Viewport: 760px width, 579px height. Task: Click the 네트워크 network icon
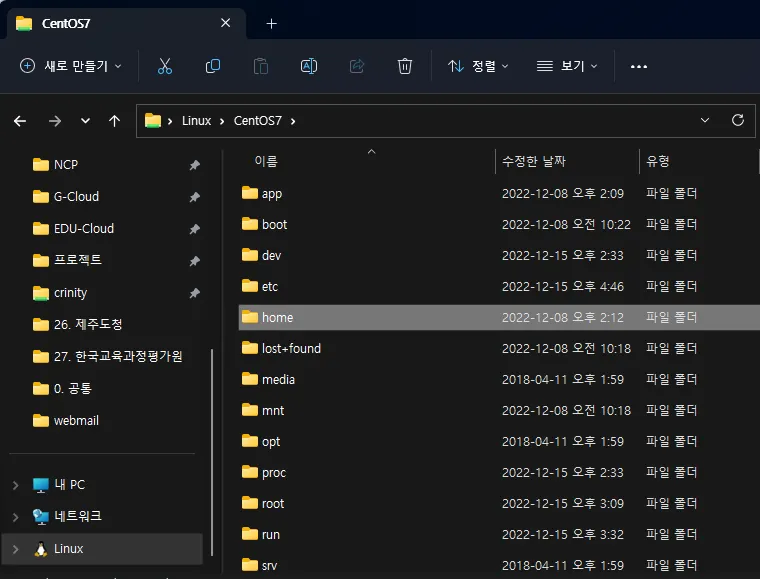(x=41, y=516)
